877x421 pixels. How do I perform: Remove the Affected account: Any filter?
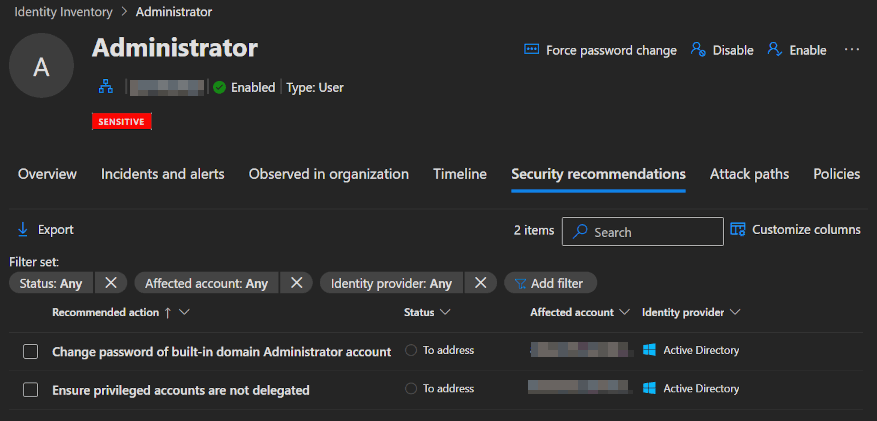[296, 283]
